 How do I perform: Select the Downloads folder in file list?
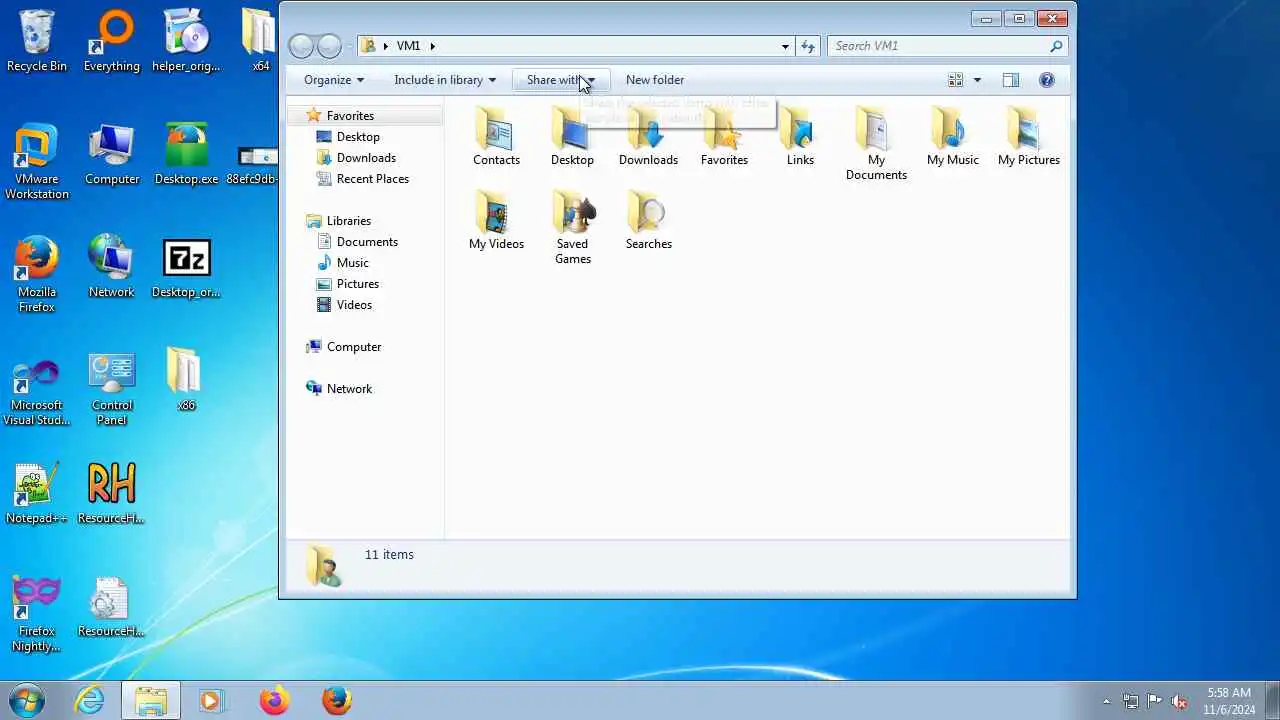[648, 135]
